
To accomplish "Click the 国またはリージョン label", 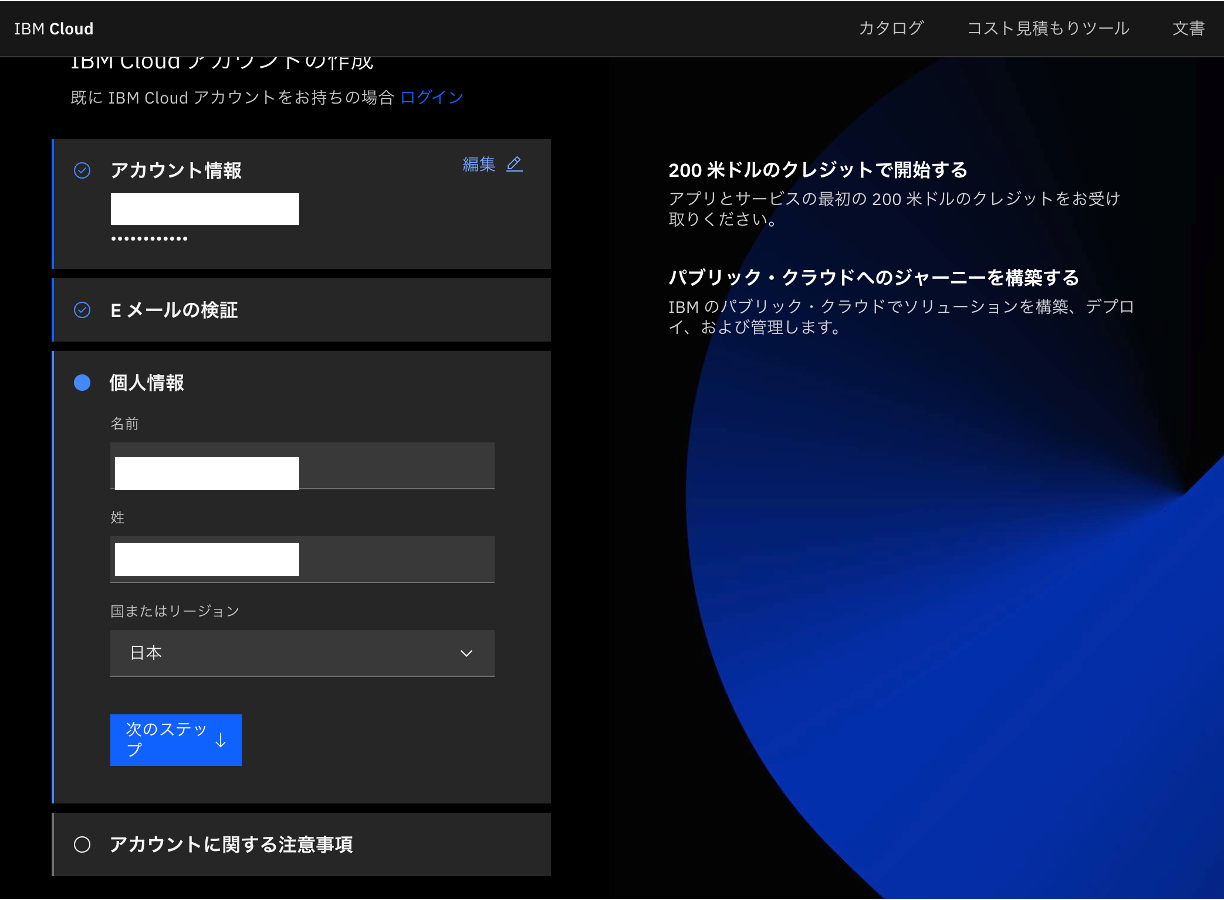I will pos(175,611).
